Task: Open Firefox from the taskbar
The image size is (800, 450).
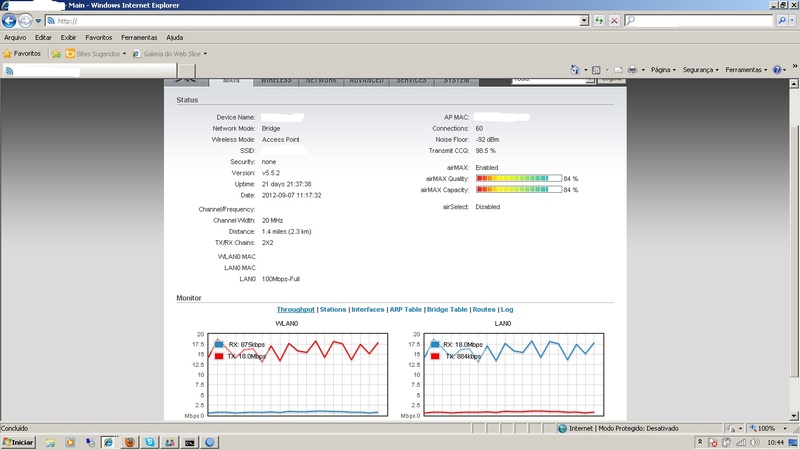Action: 128,442
